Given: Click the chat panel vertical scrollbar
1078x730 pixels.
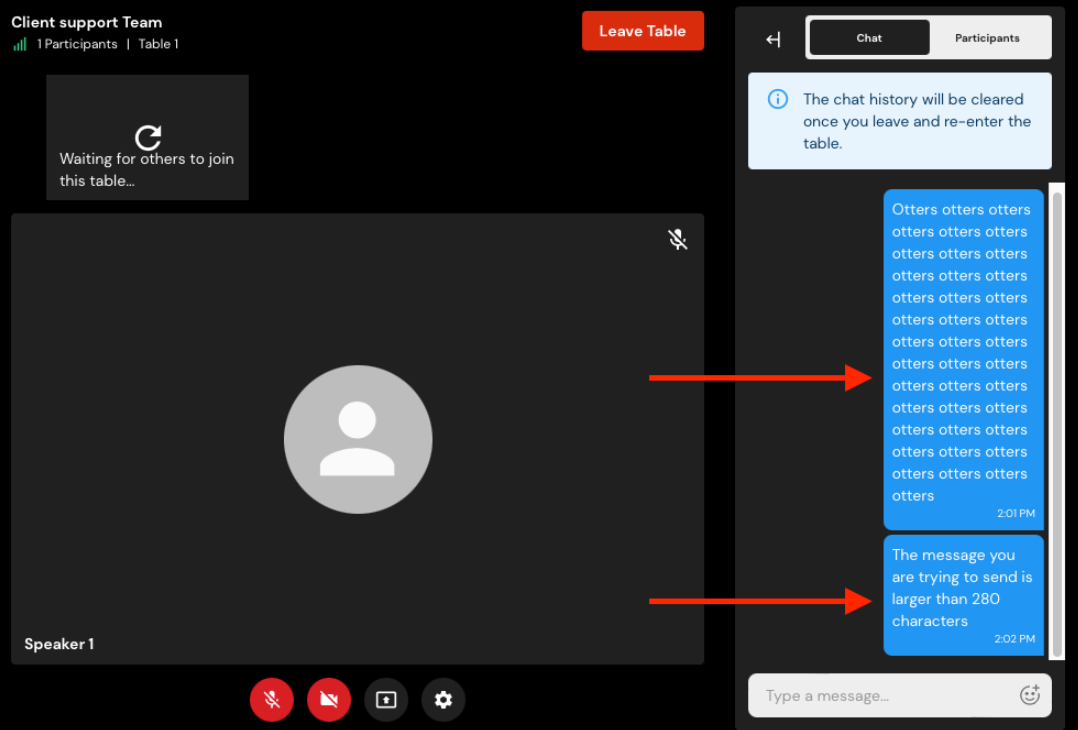Looking at the screenshot, I should pos(1057,420).
